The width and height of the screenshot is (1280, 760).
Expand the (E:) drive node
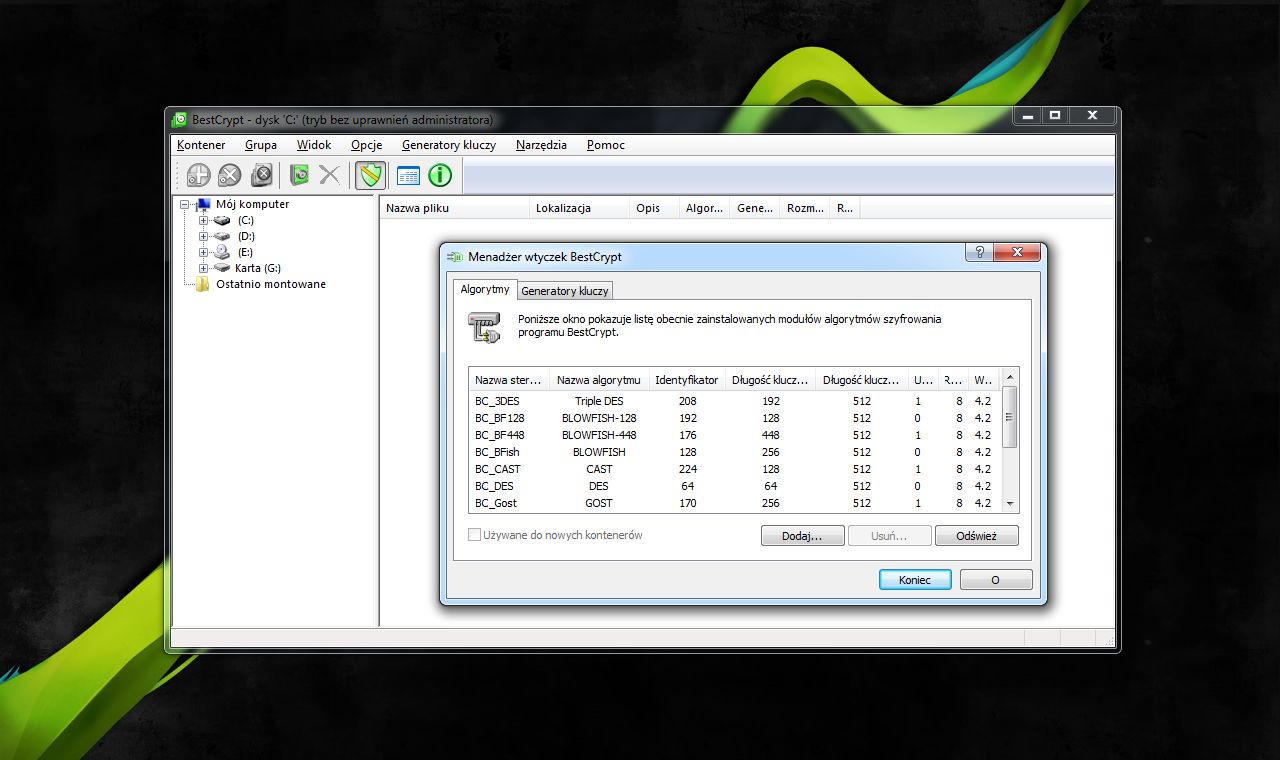[204, 252]
